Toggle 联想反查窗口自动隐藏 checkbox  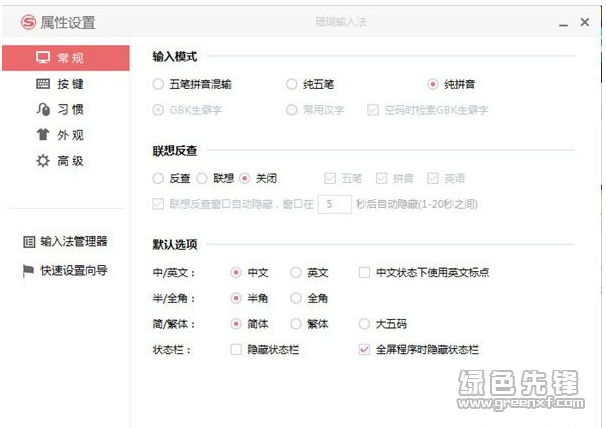(158, 204)
